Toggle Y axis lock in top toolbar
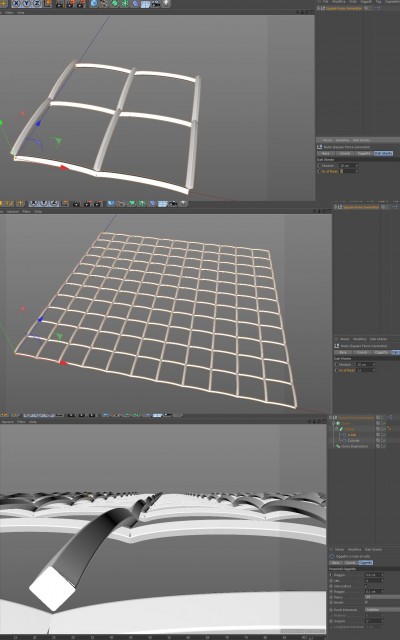The height and width of the screenshot is (640, 400). tap(27, 3)
